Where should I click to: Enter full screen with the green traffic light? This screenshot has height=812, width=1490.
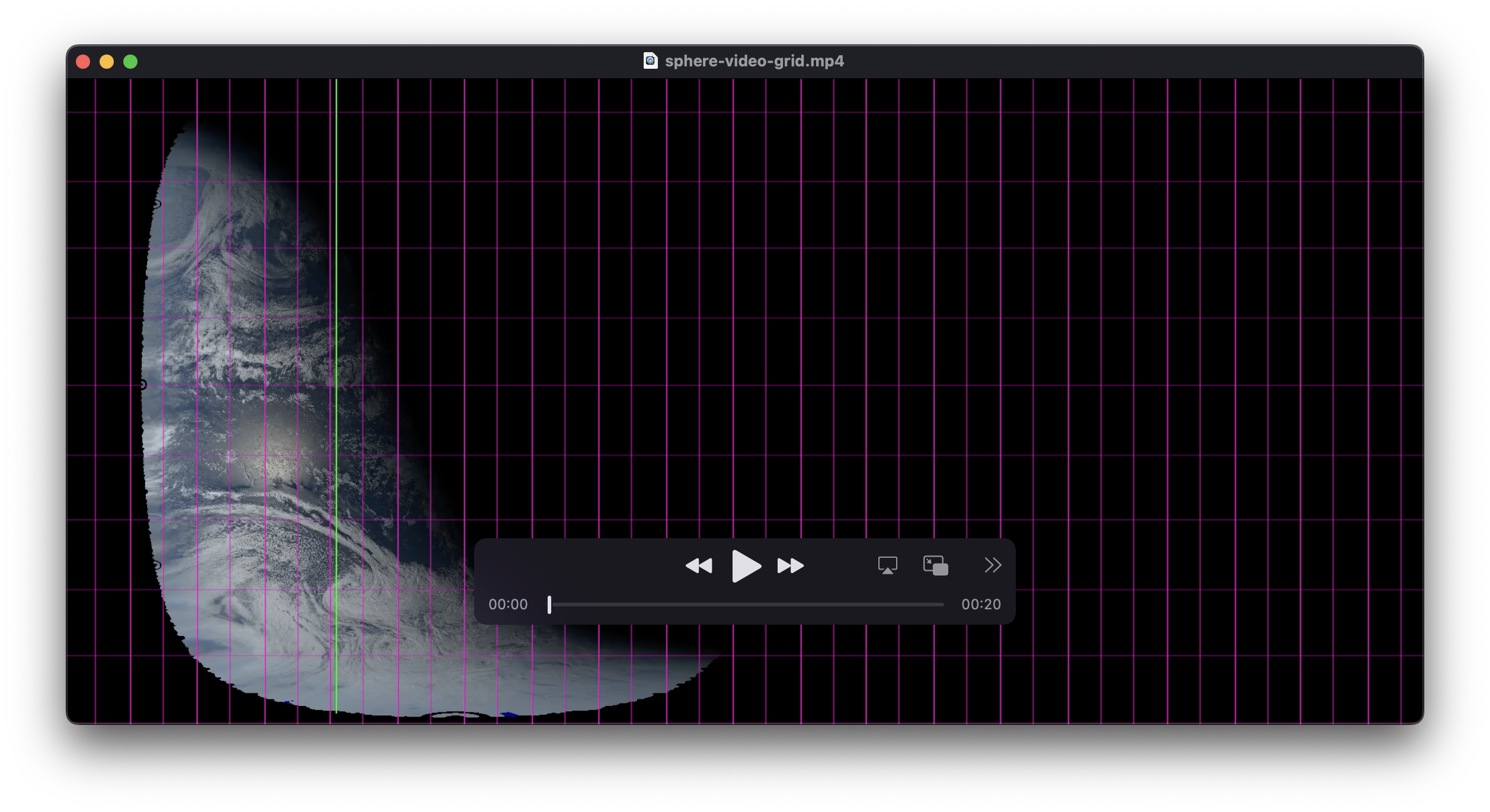tap(130, 61)
